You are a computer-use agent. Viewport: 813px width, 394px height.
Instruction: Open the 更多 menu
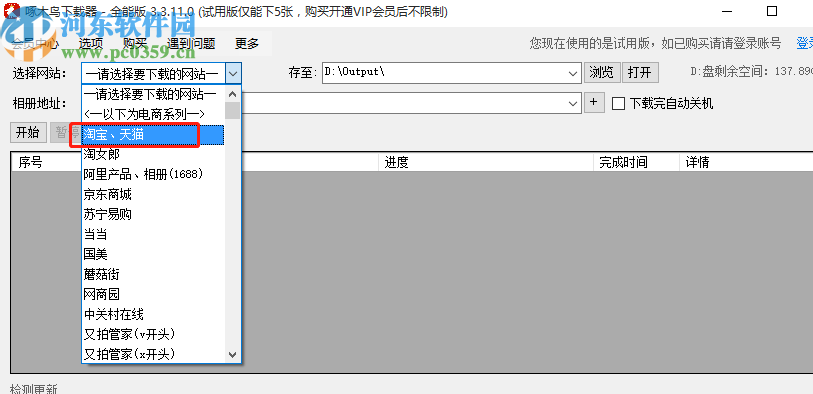[x=247, y=44]
